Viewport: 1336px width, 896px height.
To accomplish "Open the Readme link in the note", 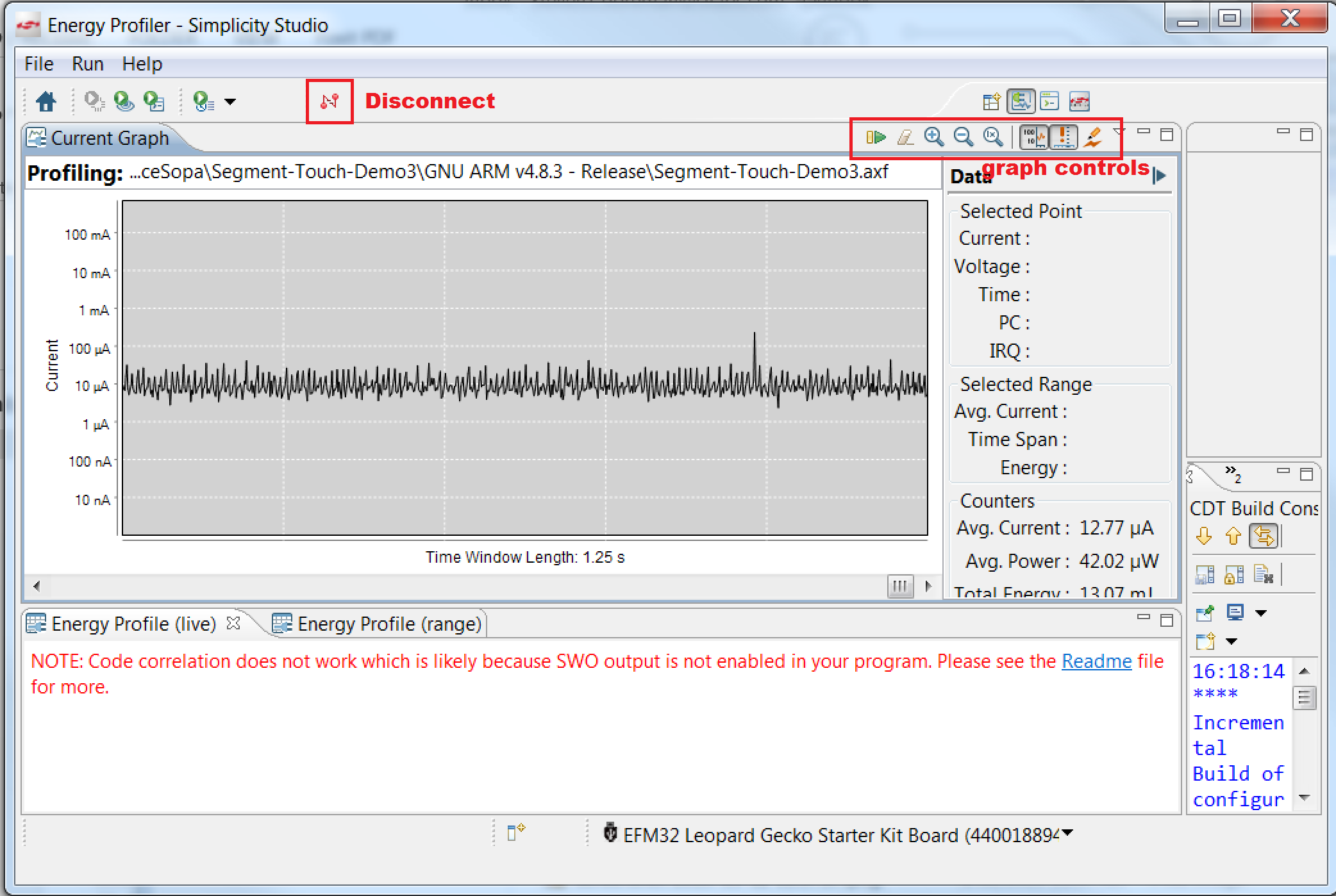I will click(1096, 661).
